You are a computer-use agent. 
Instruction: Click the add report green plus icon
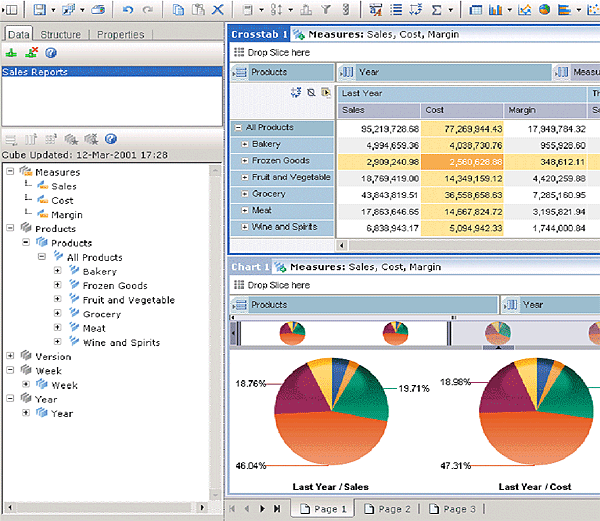(x=11, y=52)
